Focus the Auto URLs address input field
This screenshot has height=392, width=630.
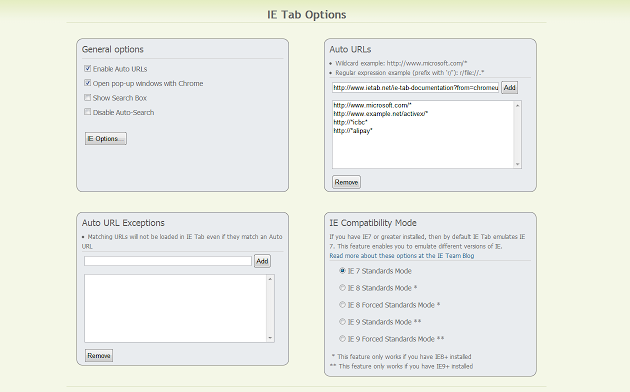415,88
